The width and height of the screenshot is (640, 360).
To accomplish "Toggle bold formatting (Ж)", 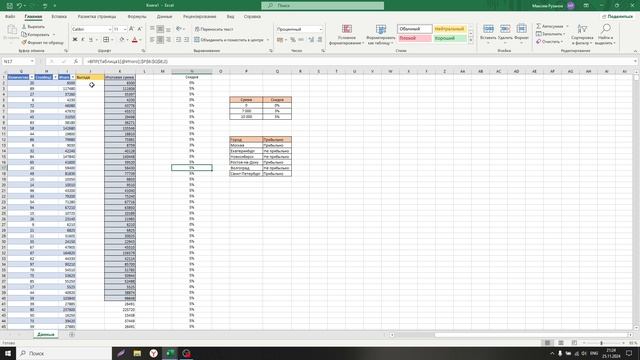I will pyautogui.click(x=75, y=40).
